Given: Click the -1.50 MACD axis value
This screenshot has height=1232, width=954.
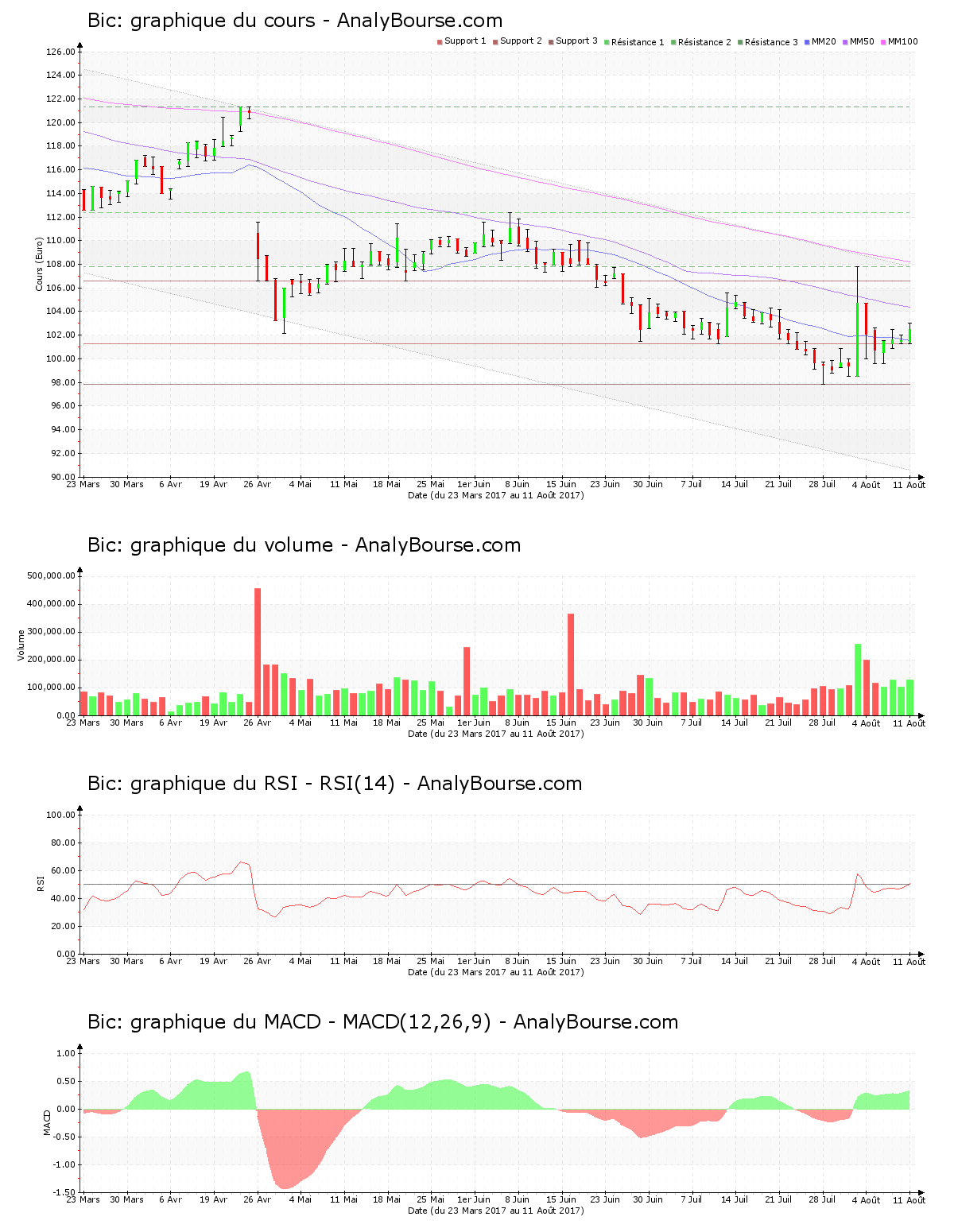Looking at the screenshot, I should 64,1192.
